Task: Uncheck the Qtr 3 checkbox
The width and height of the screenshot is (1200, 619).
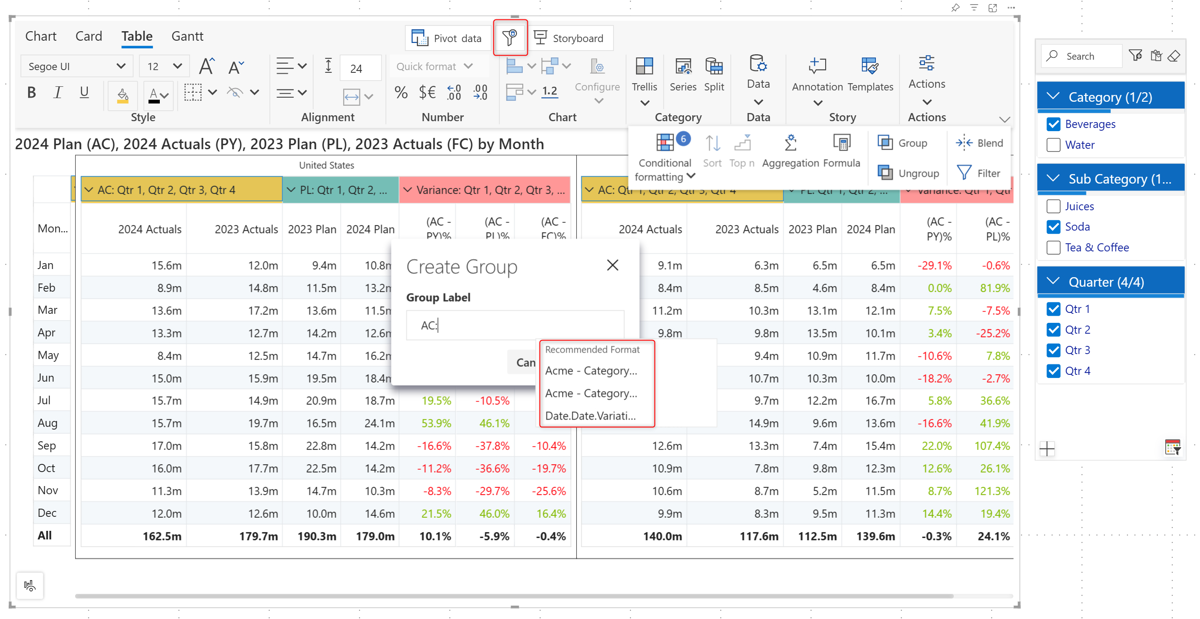Action: [x=1053, y=350]
